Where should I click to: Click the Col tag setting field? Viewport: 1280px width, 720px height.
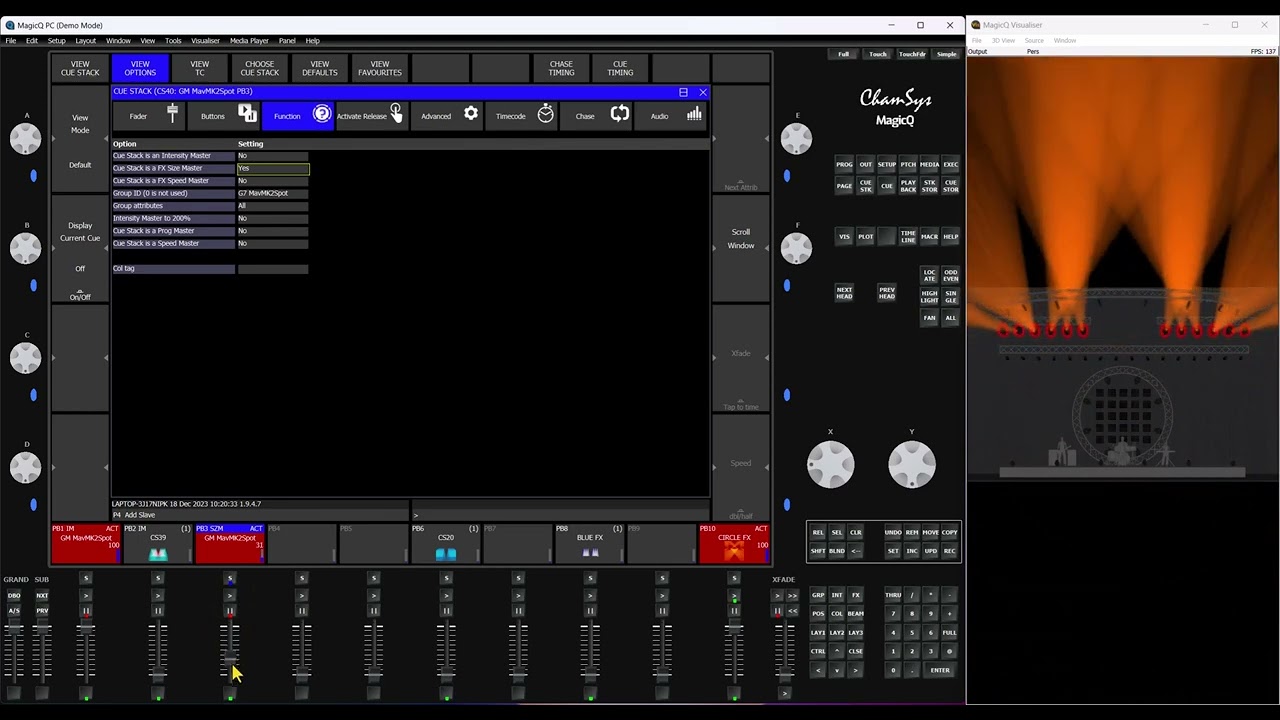[272, 268]
